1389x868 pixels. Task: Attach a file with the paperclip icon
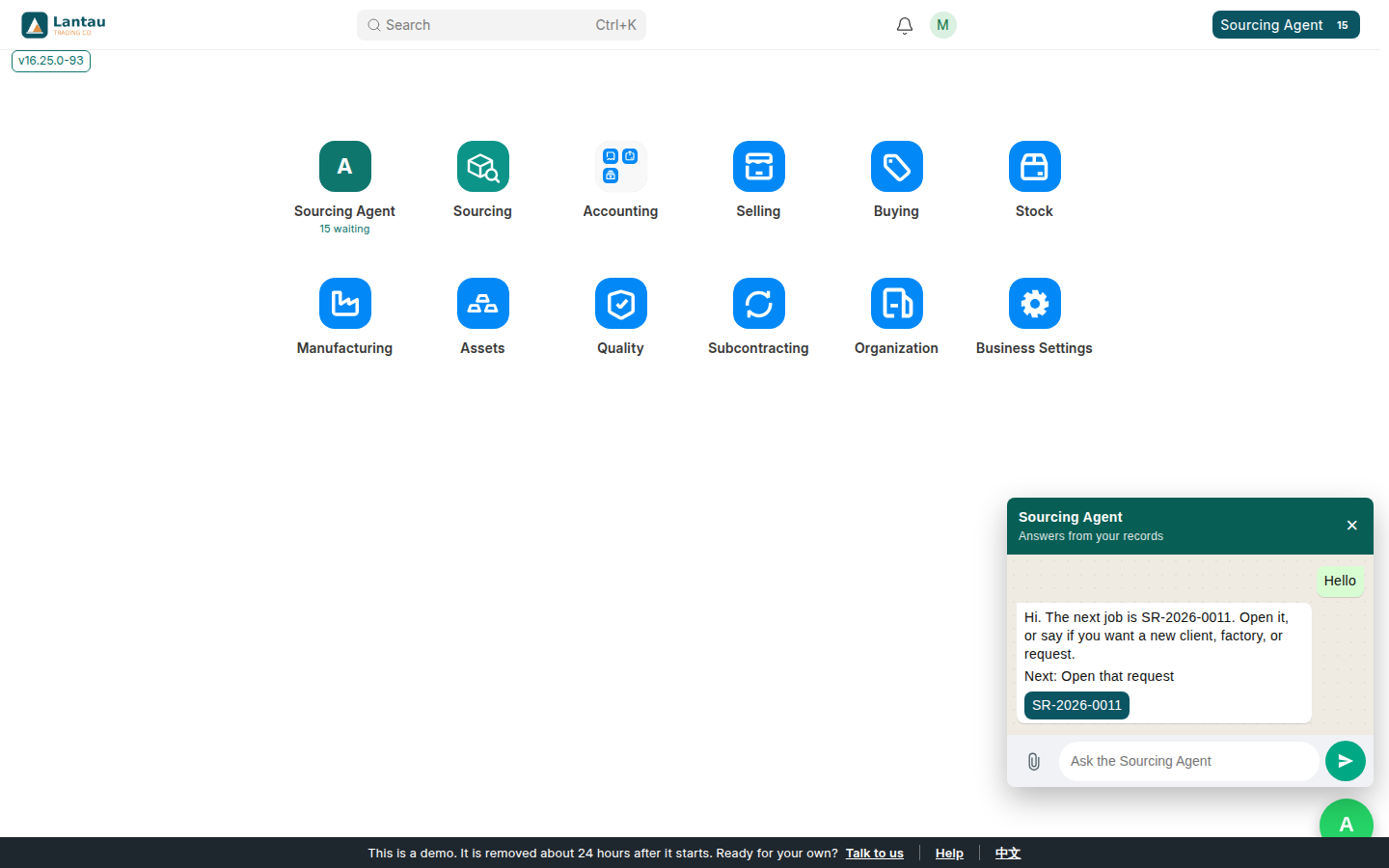coord(1033,761)
